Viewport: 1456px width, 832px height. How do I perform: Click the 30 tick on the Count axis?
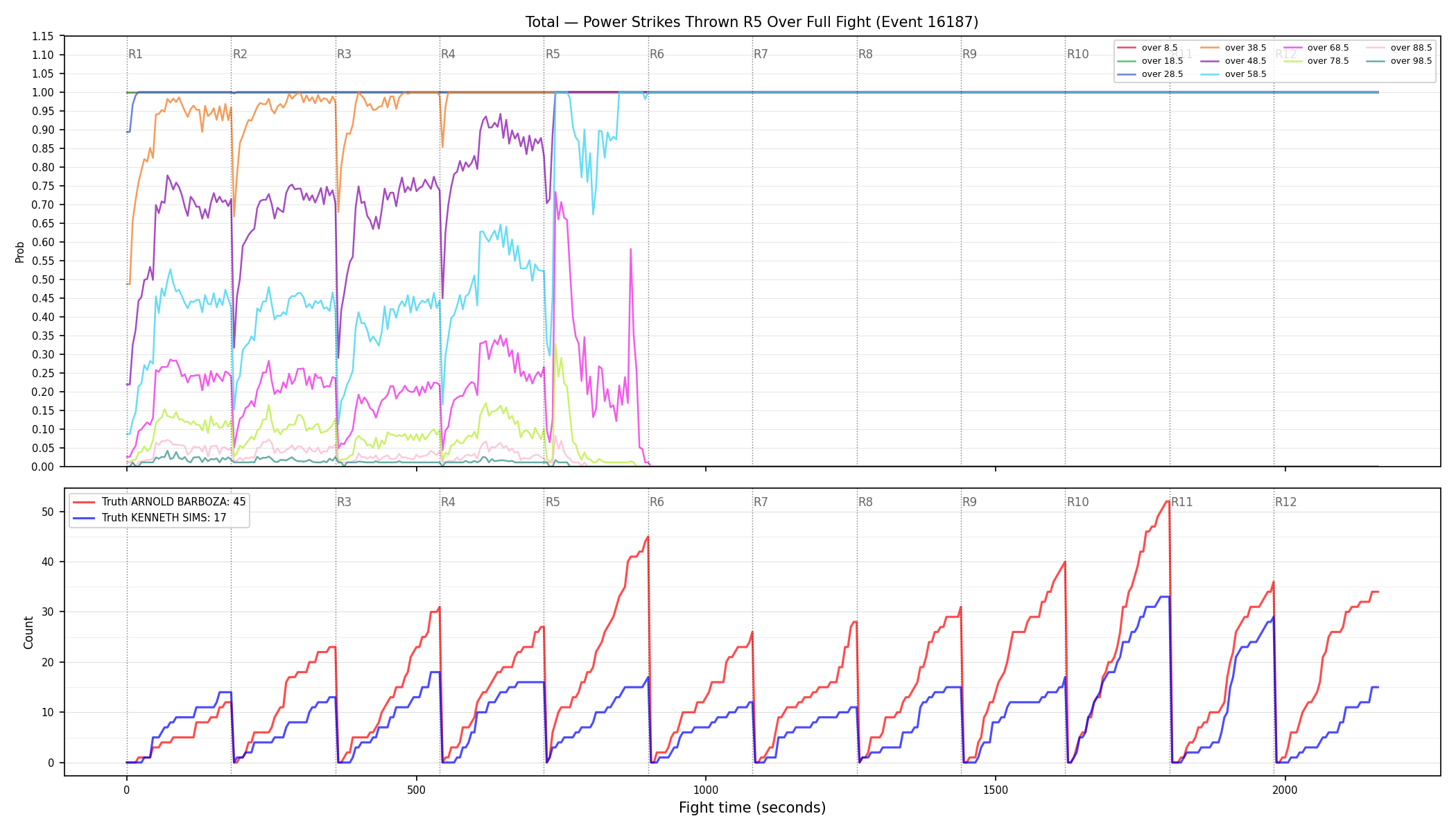pyautogui.click(x=48, y=612)
